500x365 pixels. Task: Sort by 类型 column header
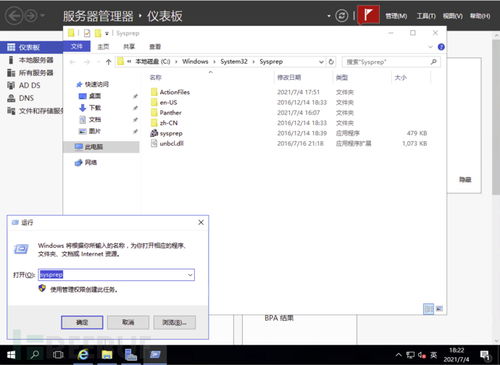[342, 77]
